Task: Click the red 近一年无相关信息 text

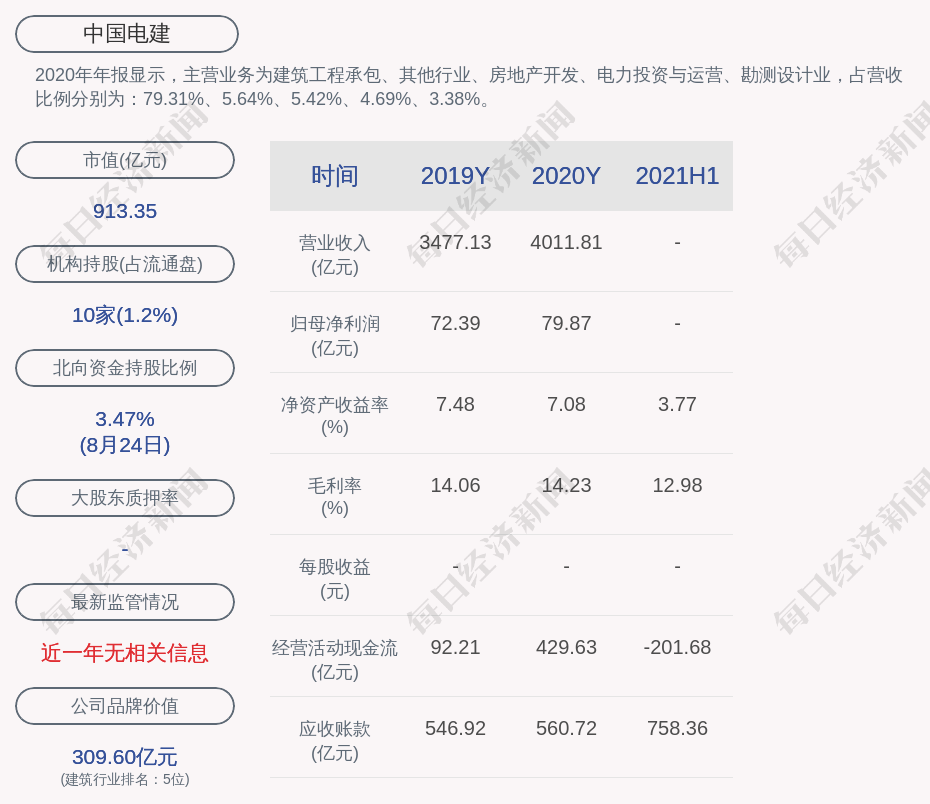Action: point(125,653)
